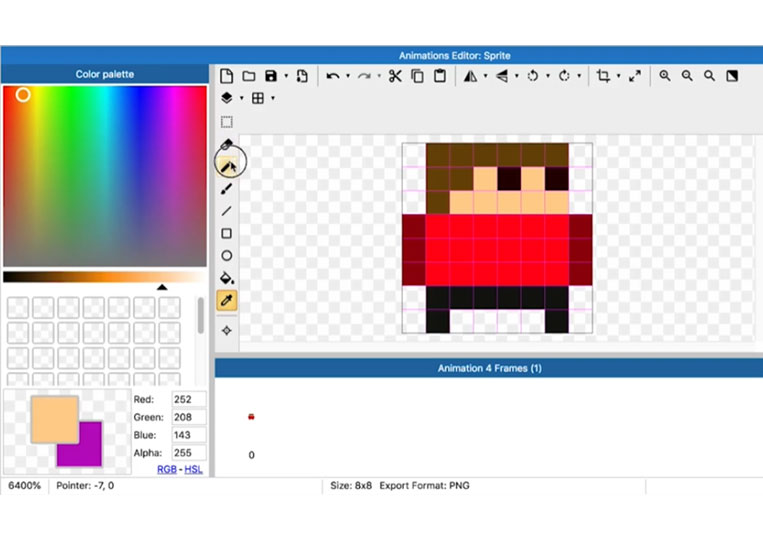Viewport: 763px width, 541px height.
Task: Switch color mode to HSL
Action: [193, 469]
